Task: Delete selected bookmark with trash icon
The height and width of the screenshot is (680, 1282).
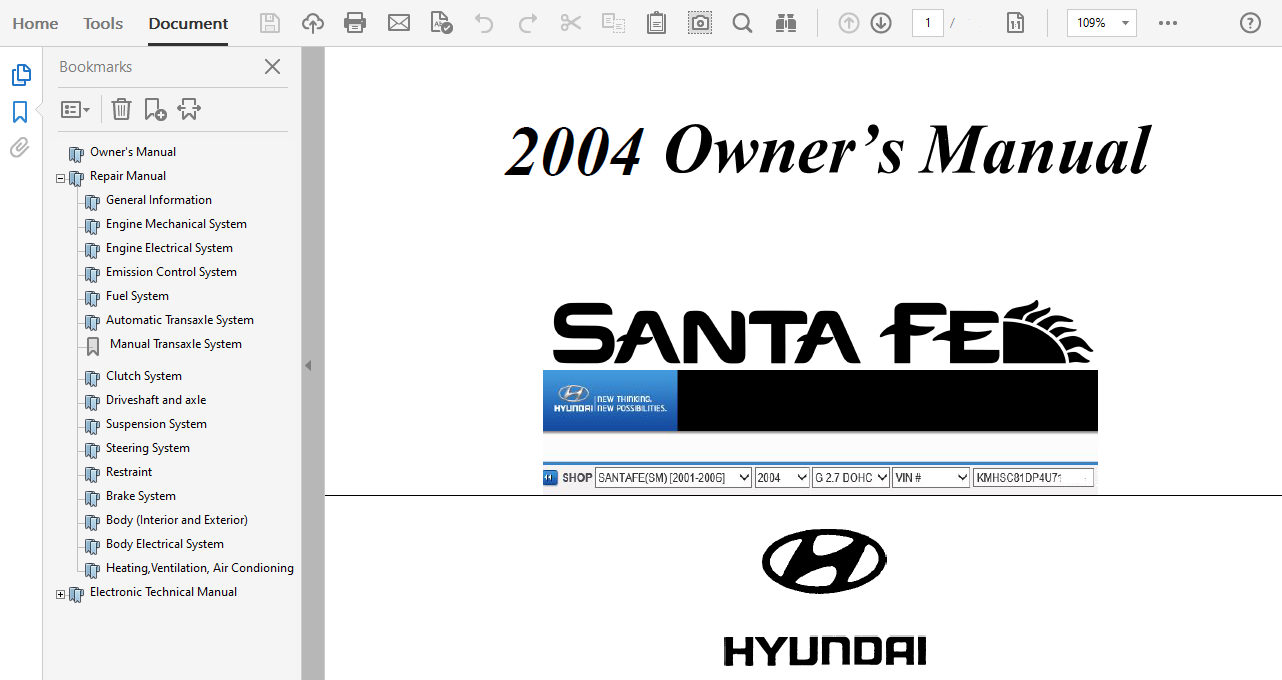Action: click(121, 109)
